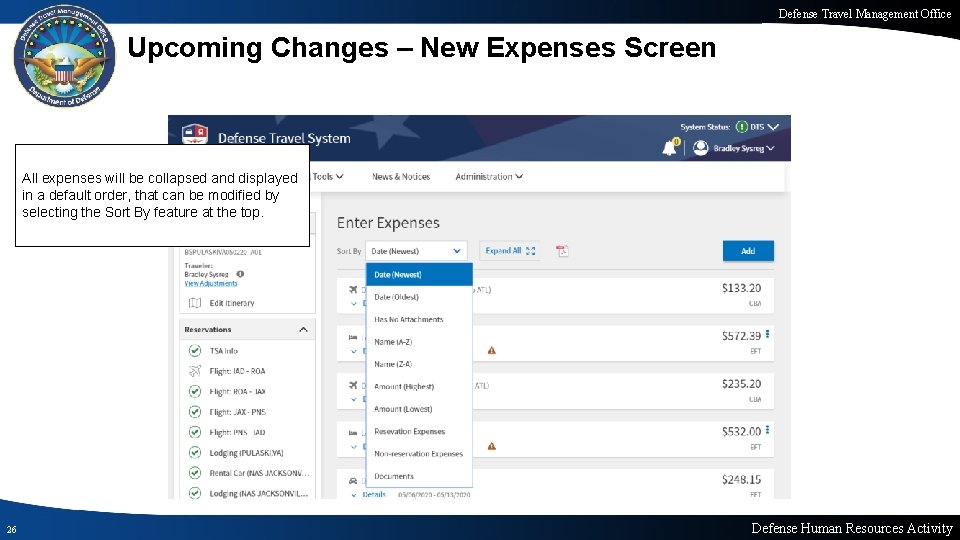Image resolution: width=960 pixels, height=540 pixels.
Task: Click the blue Add button
Action: [x=748, y=251]
